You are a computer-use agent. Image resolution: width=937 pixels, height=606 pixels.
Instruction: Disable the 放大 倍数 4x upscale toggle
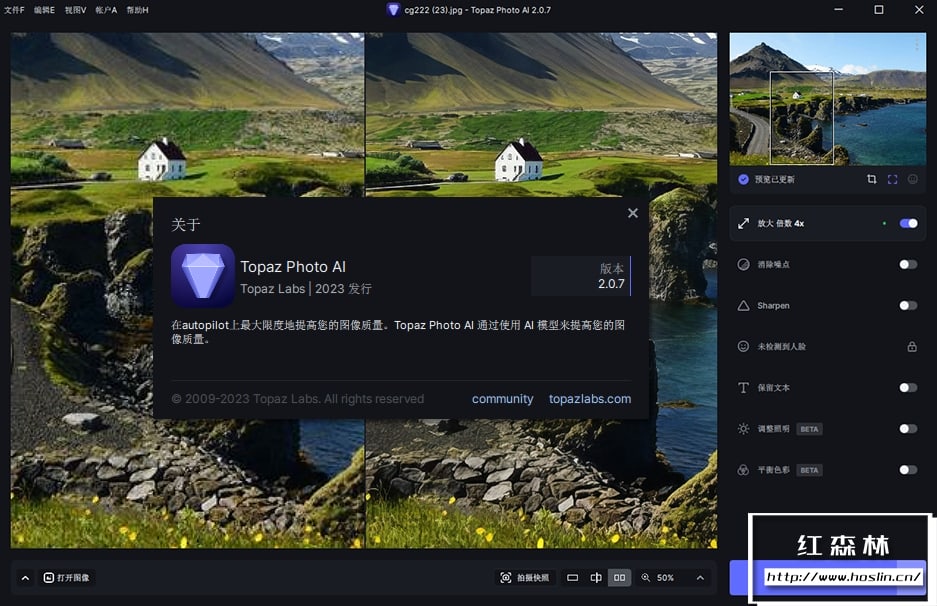908,224
